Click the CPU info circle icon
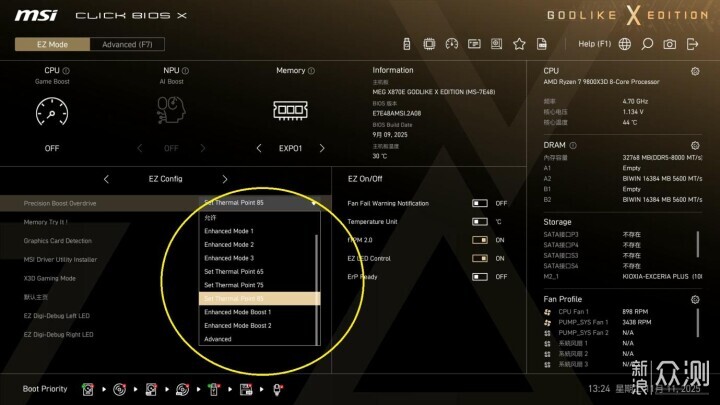Screen dimensions: 720x405 click(x=66, y=71)
